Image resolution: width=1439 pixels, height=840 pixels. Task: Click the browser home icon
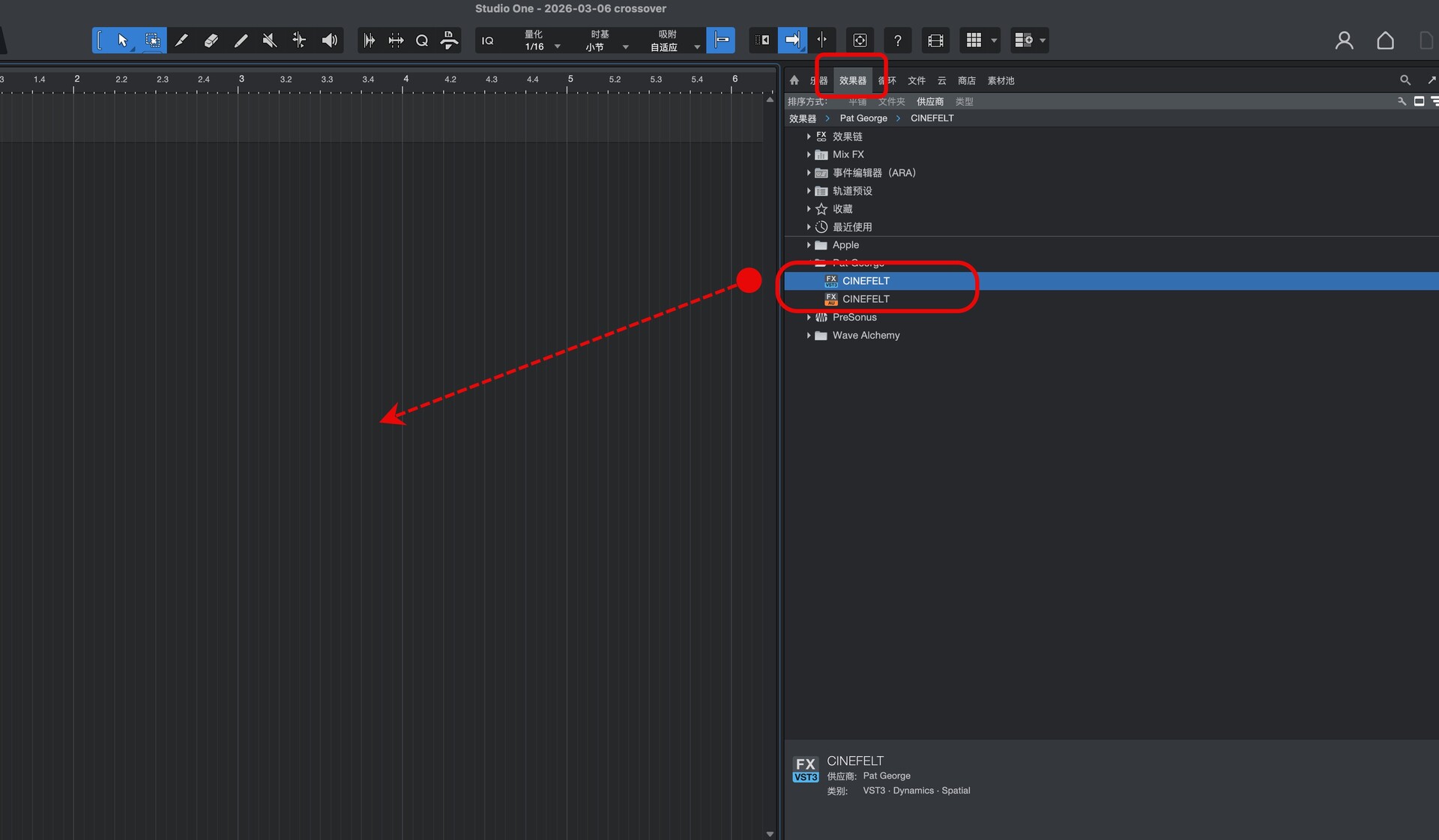pyautogui.click(x=794, y=80)
